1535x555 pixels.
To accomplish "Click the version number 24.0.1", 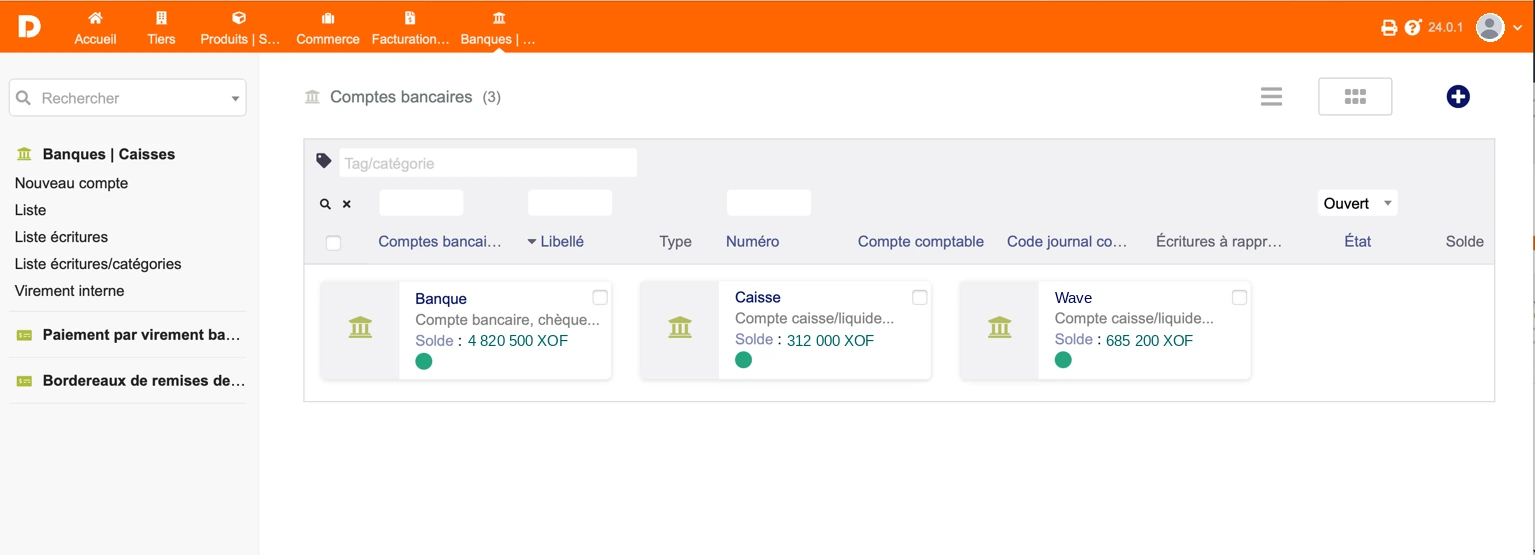I will tap(1445, 27).
